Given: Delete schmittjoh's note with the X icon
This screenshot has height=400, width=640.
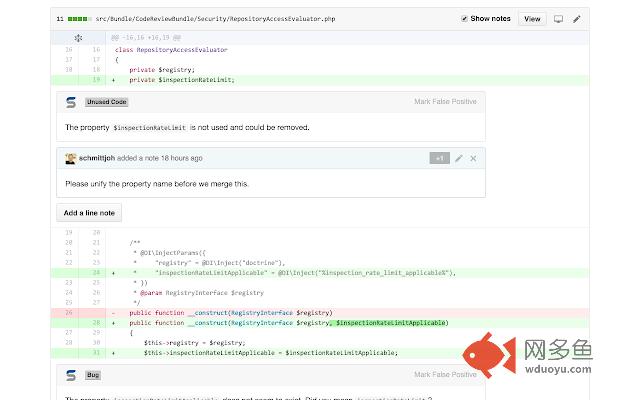Looking at the screenshot, I should 473,158.
